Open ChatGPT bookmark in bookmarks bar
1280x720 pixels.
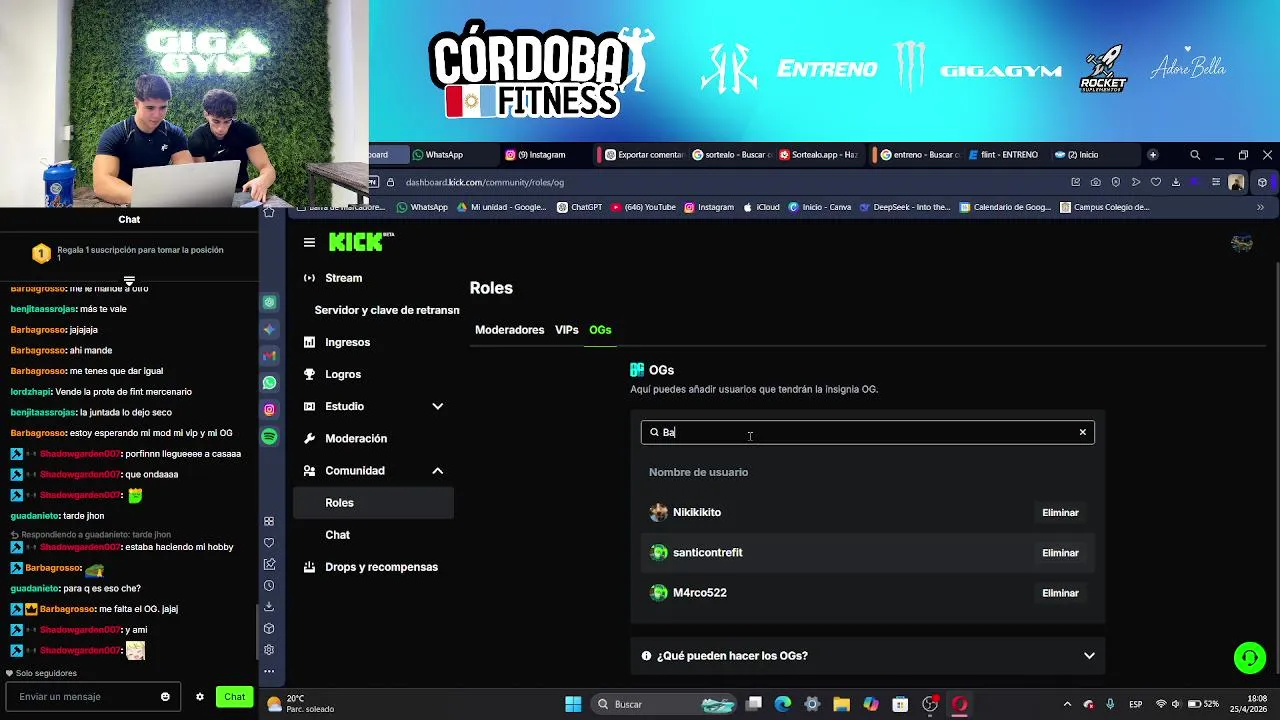tap(579, 207)
